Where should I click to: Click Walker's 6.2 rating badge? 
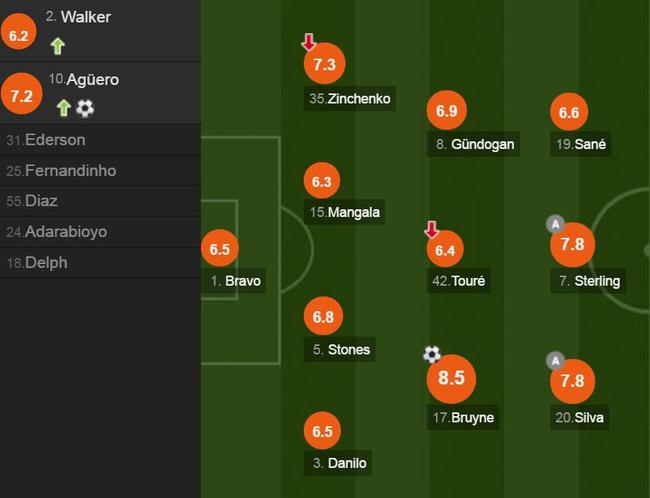point(20,36)
